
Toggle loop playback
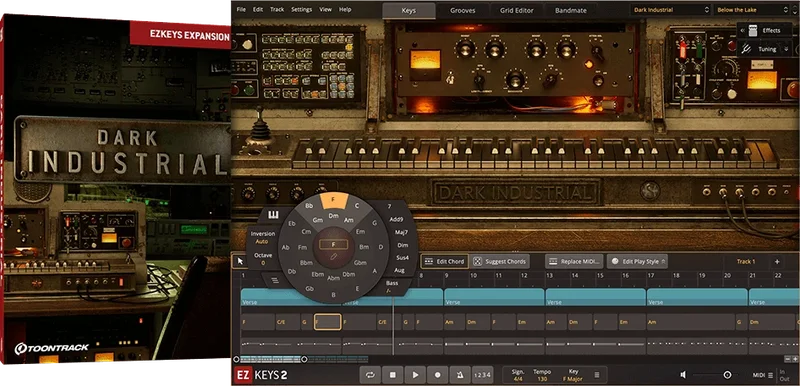coord(370,375)
